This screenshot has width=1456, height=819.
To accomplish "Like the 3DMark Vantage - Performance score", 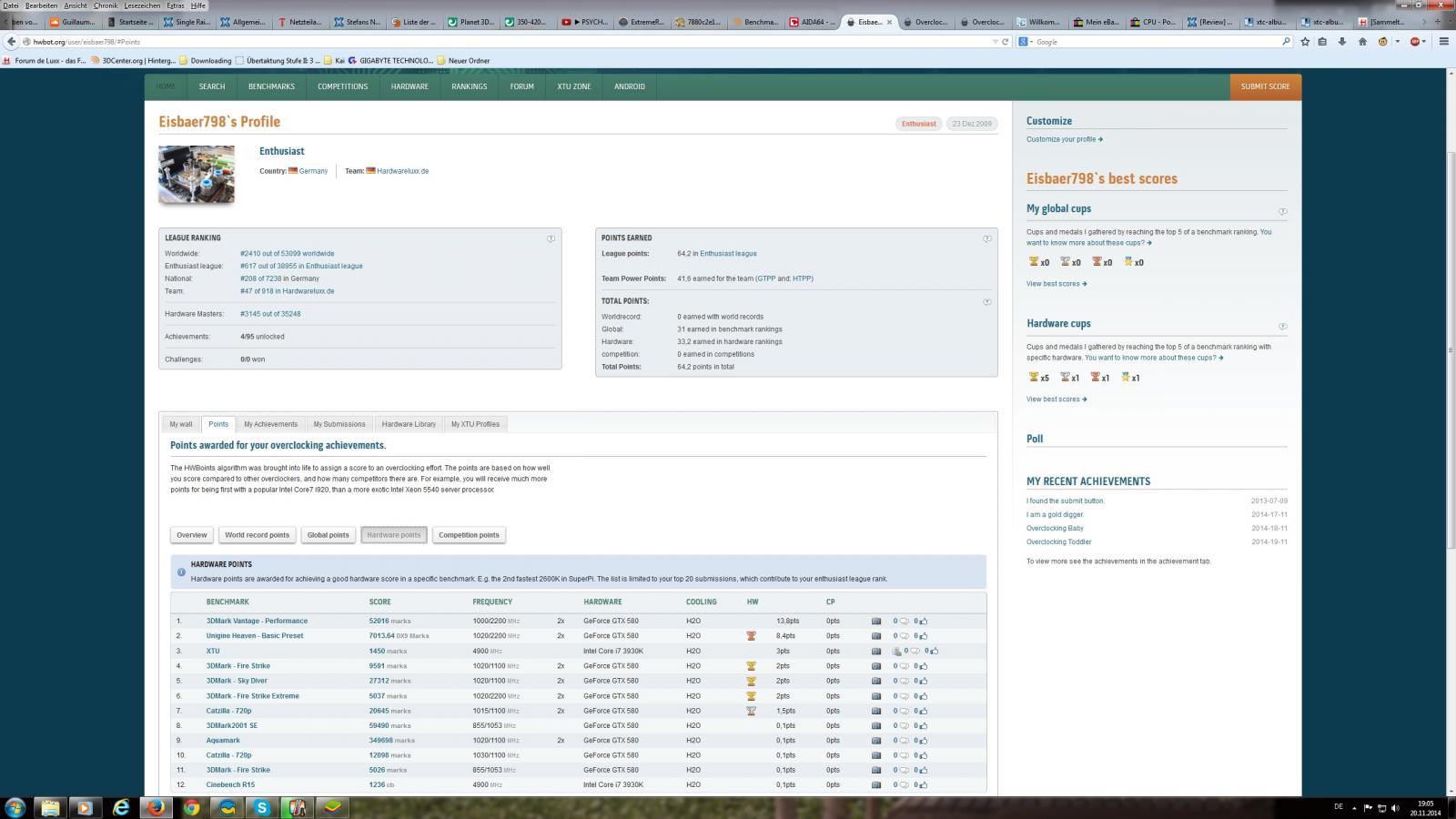I will (x=924, y=621).
